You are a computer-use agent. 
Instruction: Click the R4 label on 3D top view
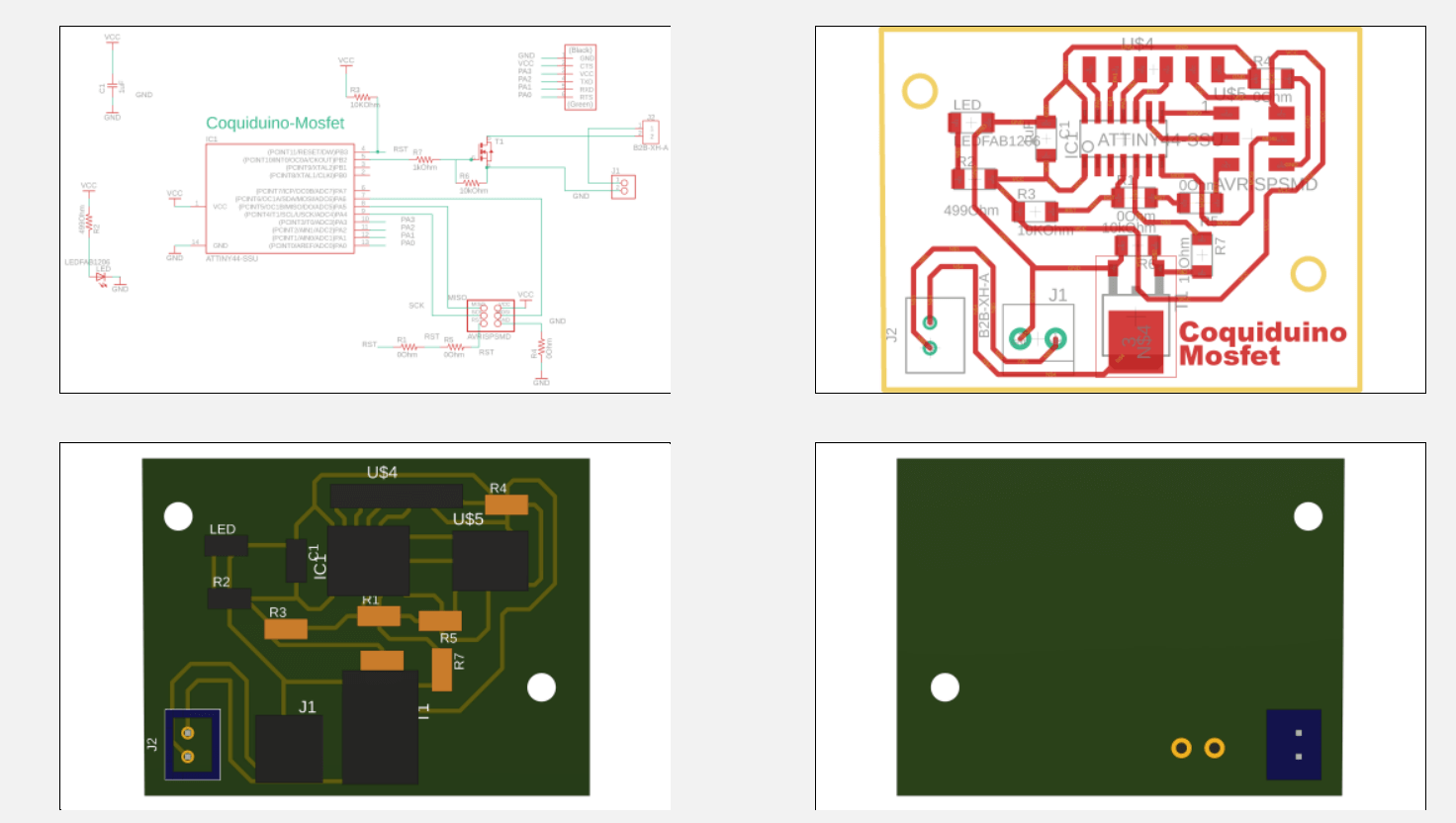tap(498, 489)
